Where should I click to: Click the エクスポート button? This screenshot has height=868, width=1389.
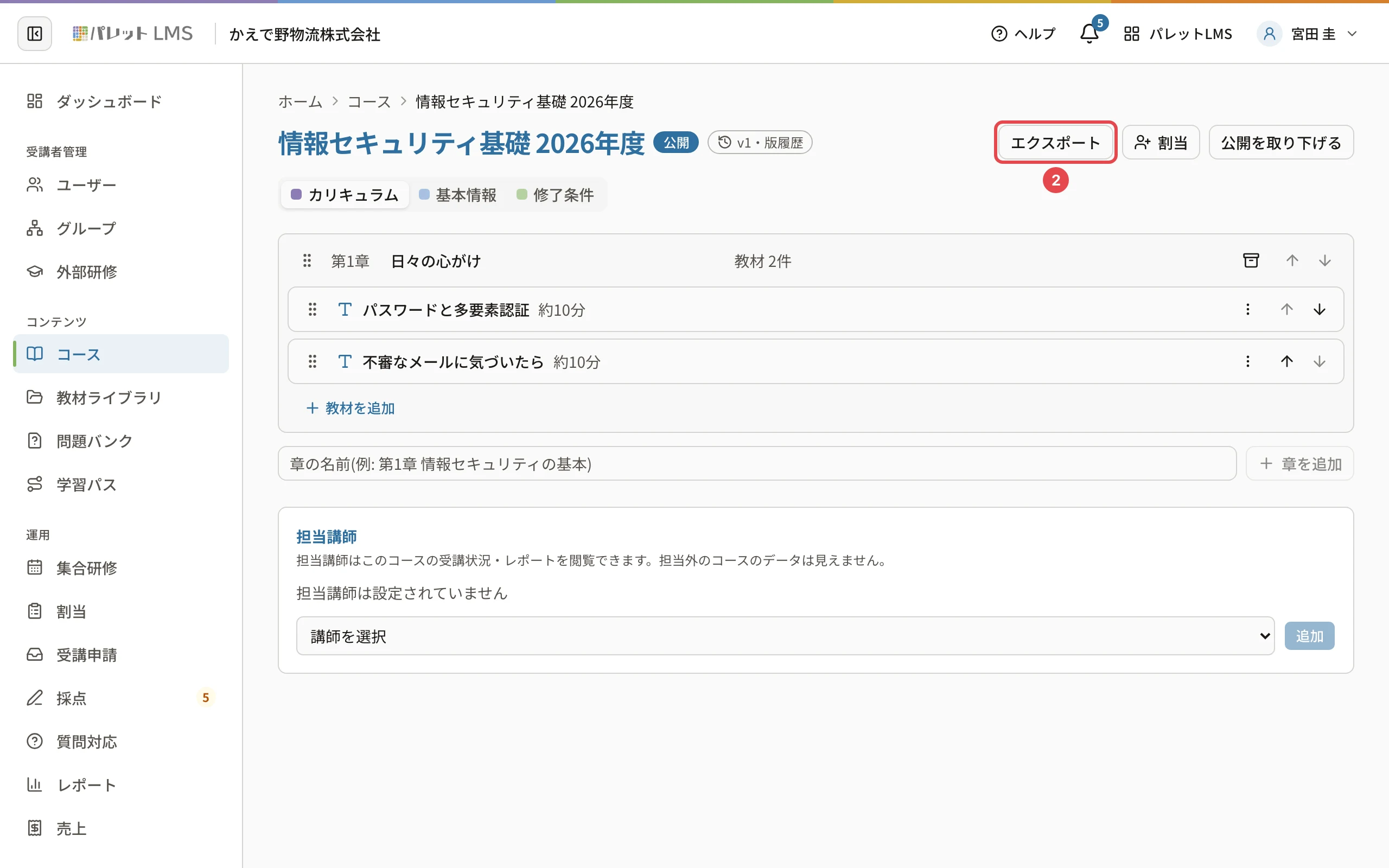click(1055, 142)
